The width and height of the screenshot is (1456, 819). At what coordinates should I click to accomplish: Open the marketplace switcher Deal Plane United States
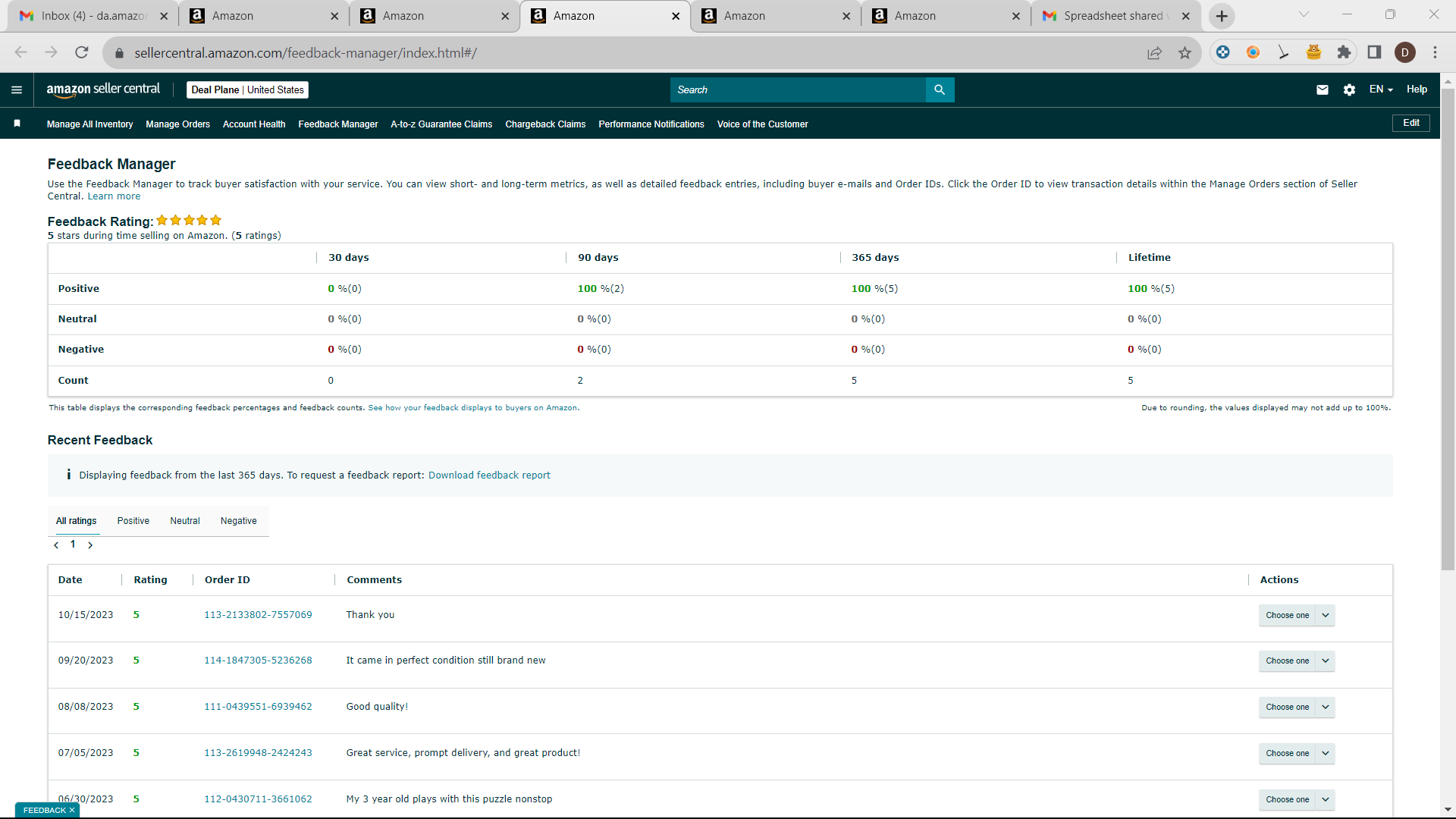tap(248, 89)
